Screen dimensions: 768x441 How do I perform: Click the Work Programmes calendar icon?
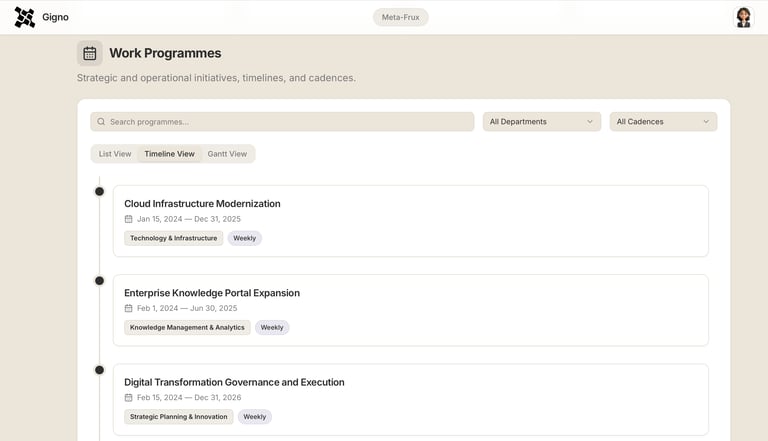(x=90, y=53)
